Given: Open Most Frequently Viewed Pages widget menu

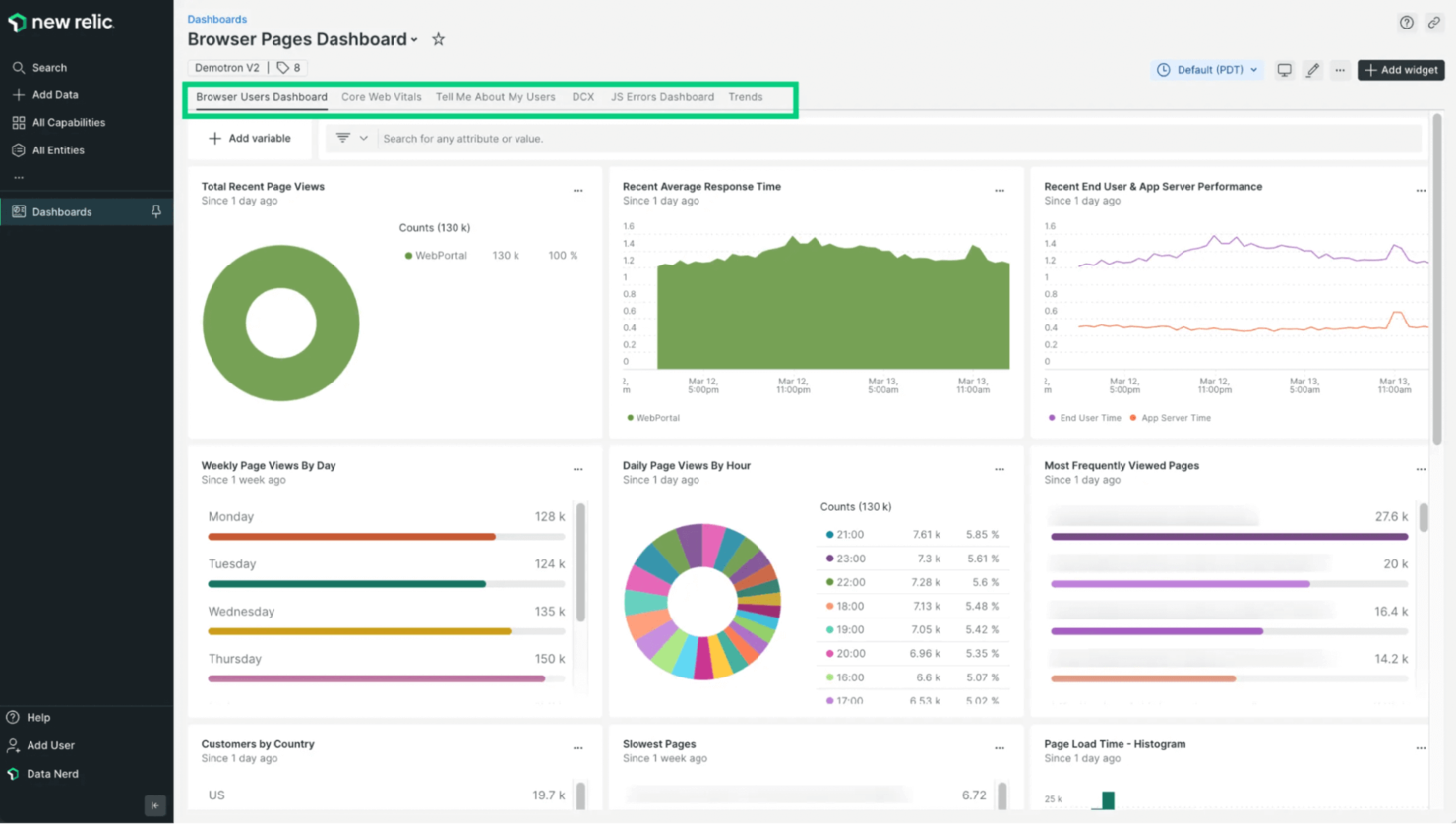Looking at the screenshot, I should (x=1421, y=470).
